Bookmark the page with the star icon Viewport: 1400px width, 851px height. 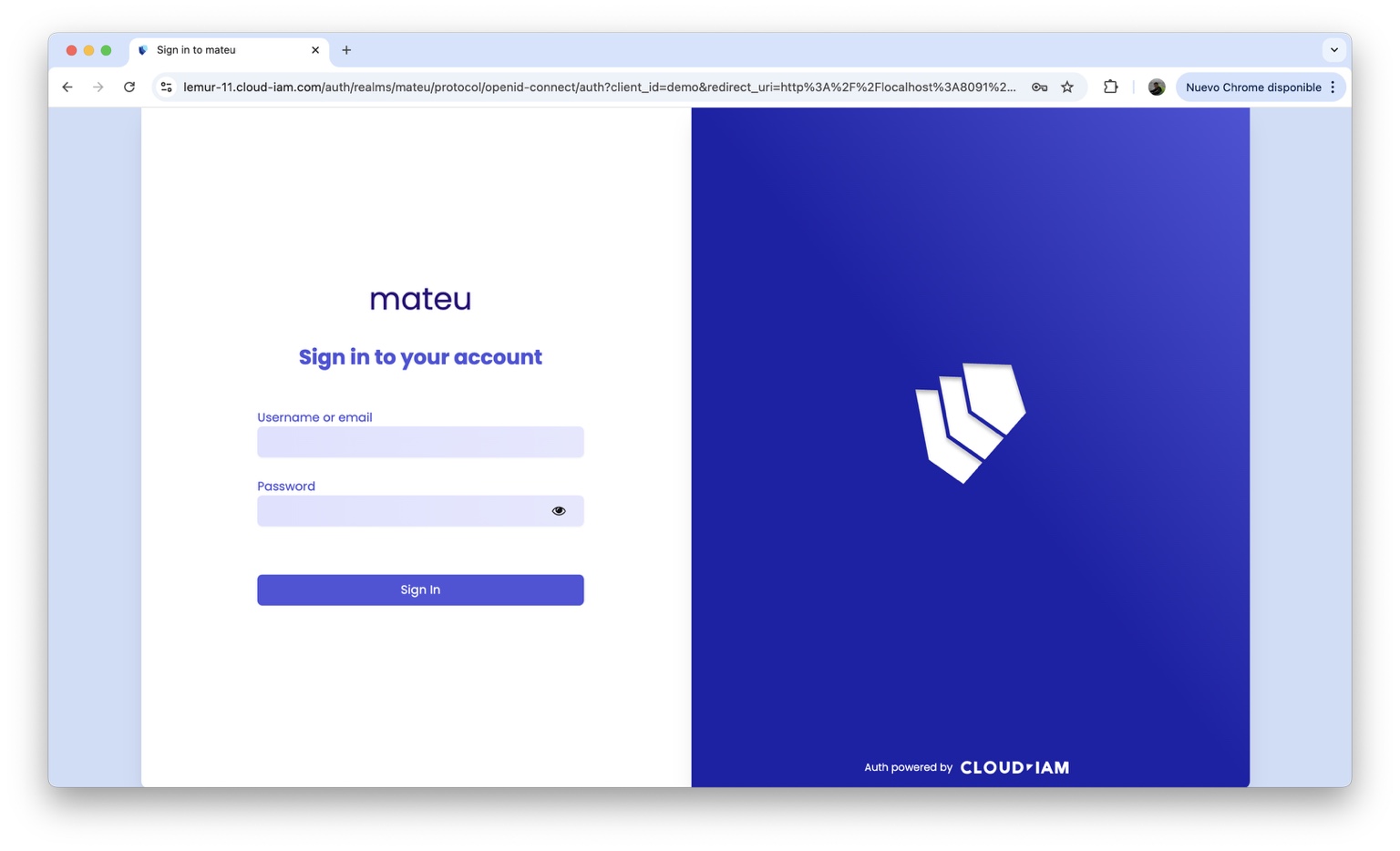1066,87
